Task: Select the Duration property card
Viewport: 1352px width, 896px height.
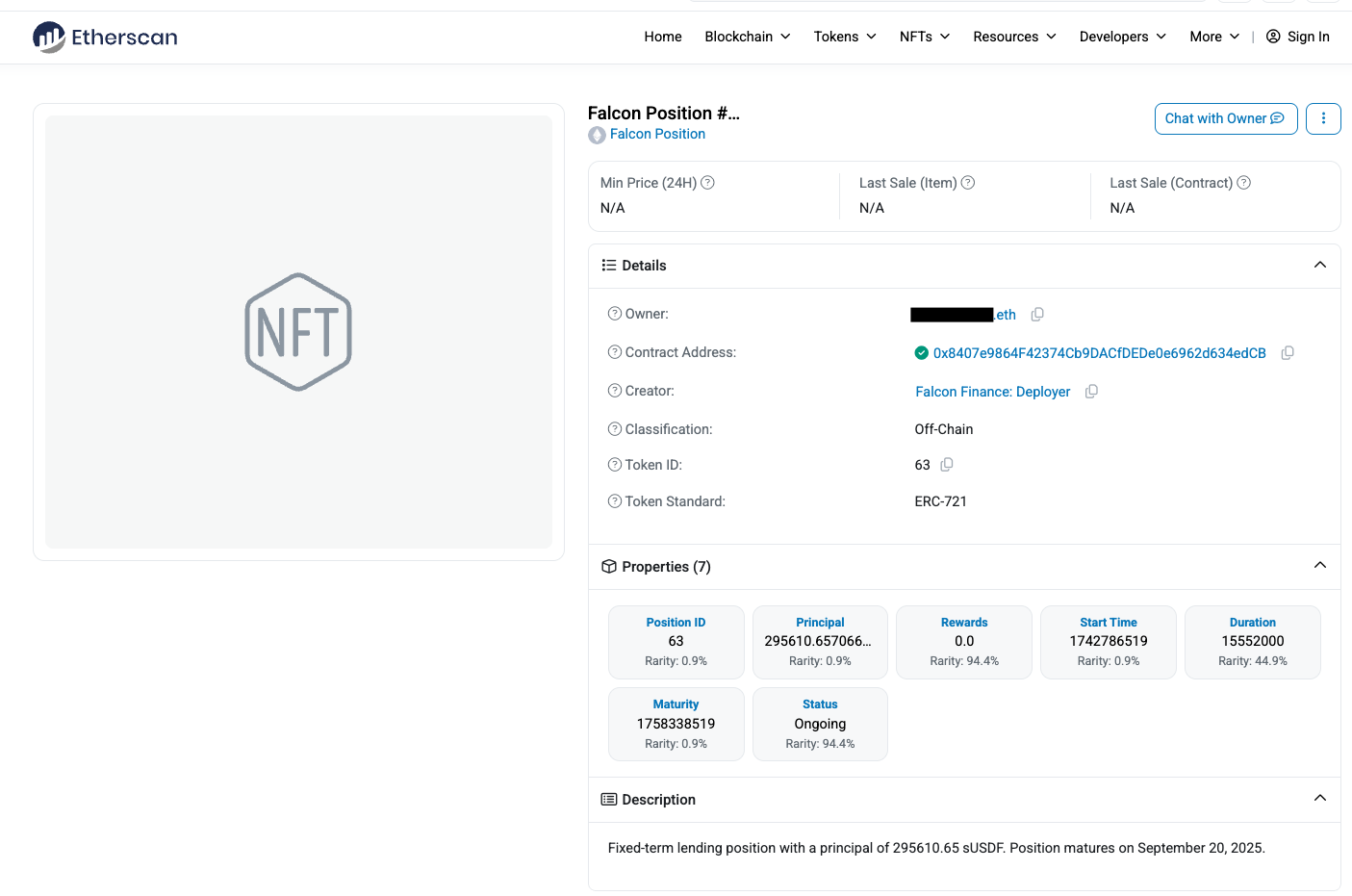Action: pyautogui.click(x=1253, y=642)
